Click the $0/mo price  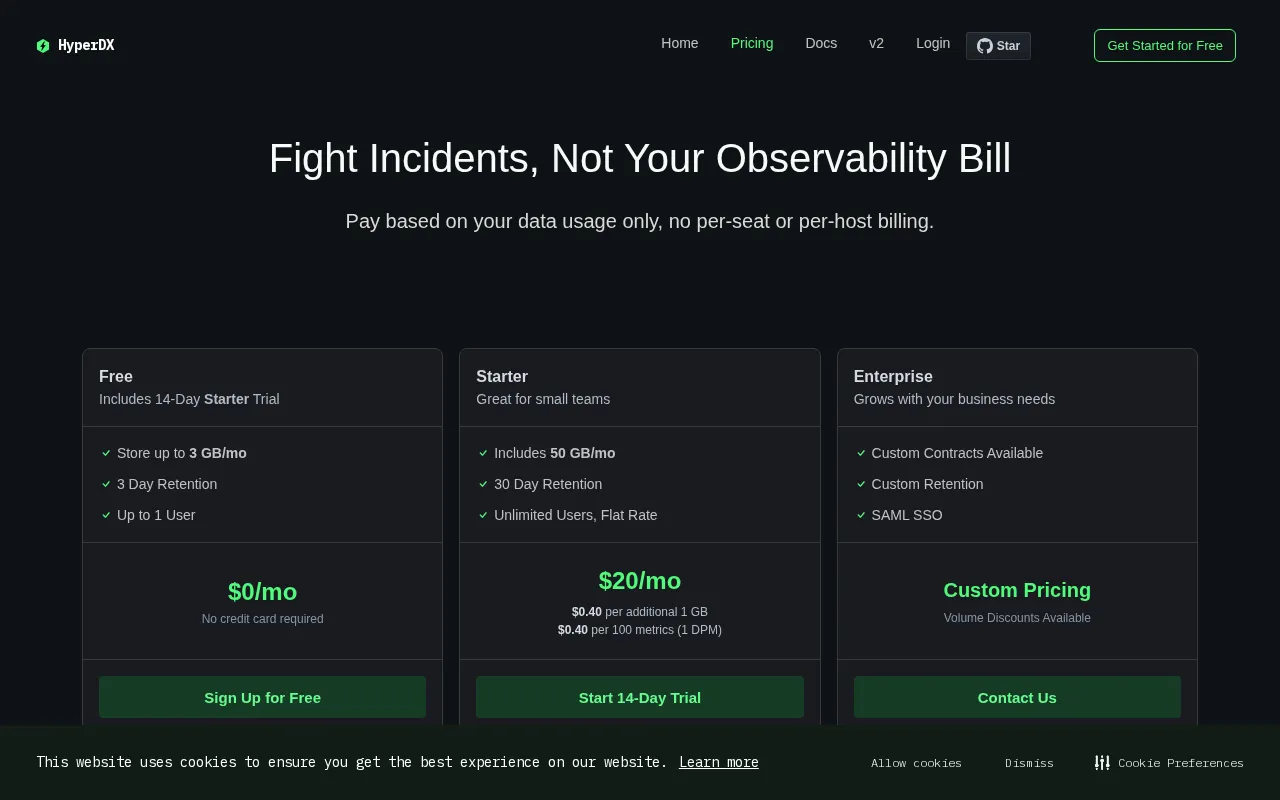pyautogui.click(x=262, y=592)
